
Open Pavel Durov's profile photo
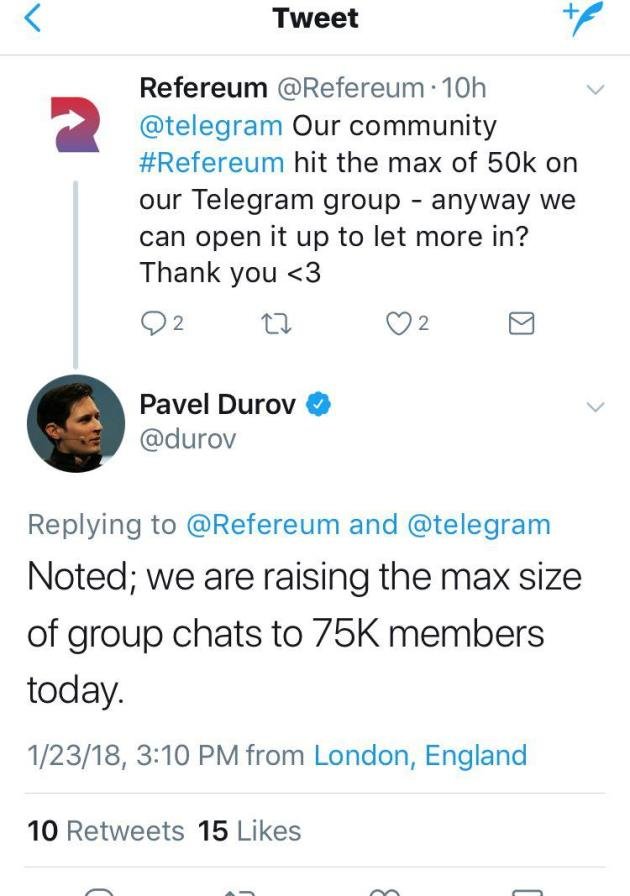pos(75,423)
